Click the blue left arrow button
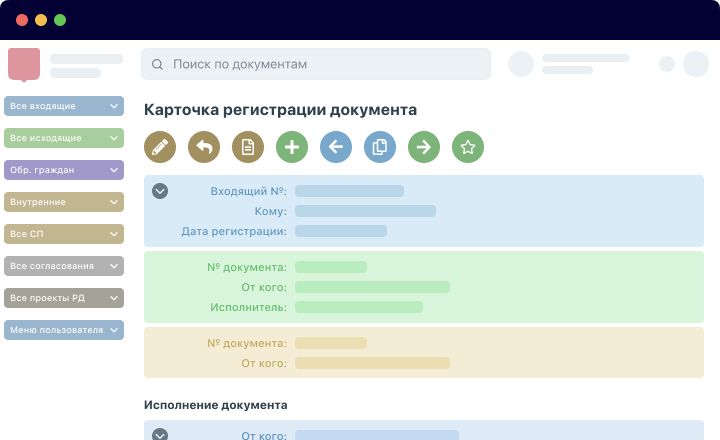This screenshot has width=720, height=440. 336,147
